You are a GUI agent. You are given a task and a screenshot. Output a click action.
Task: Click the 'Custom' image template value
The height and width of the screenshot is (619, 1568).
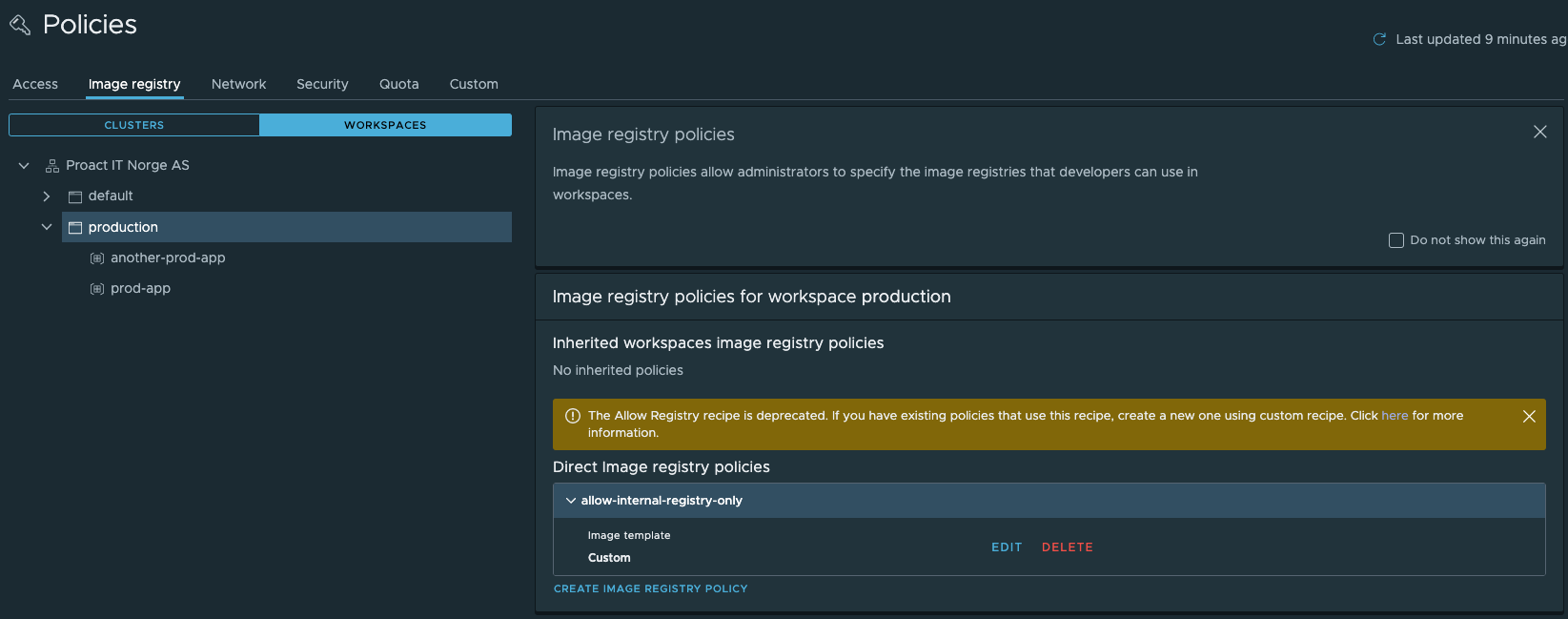point(609,558)
